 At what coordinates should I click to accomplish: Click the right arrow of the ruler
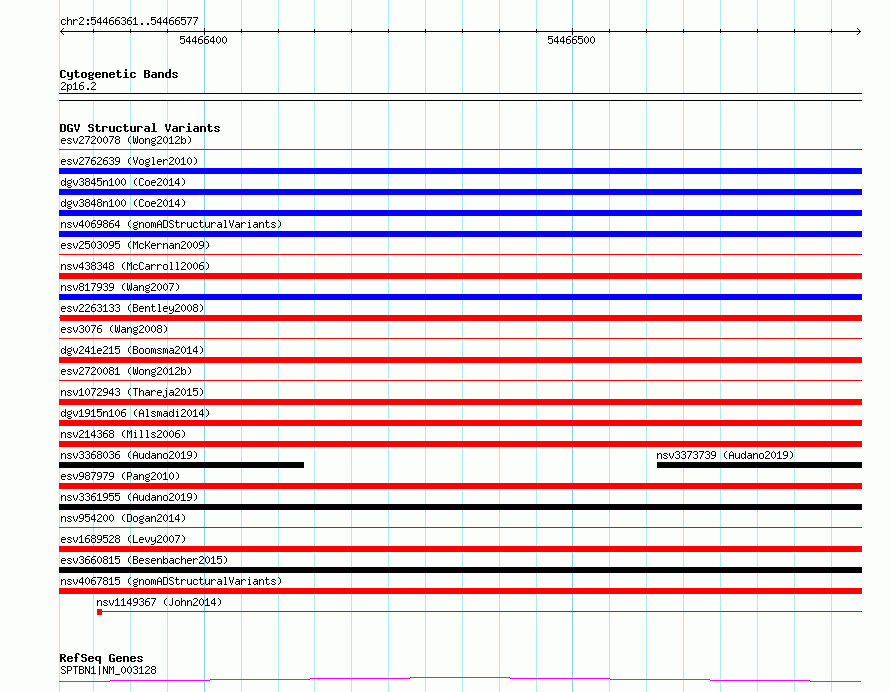[x=859, y=32]
